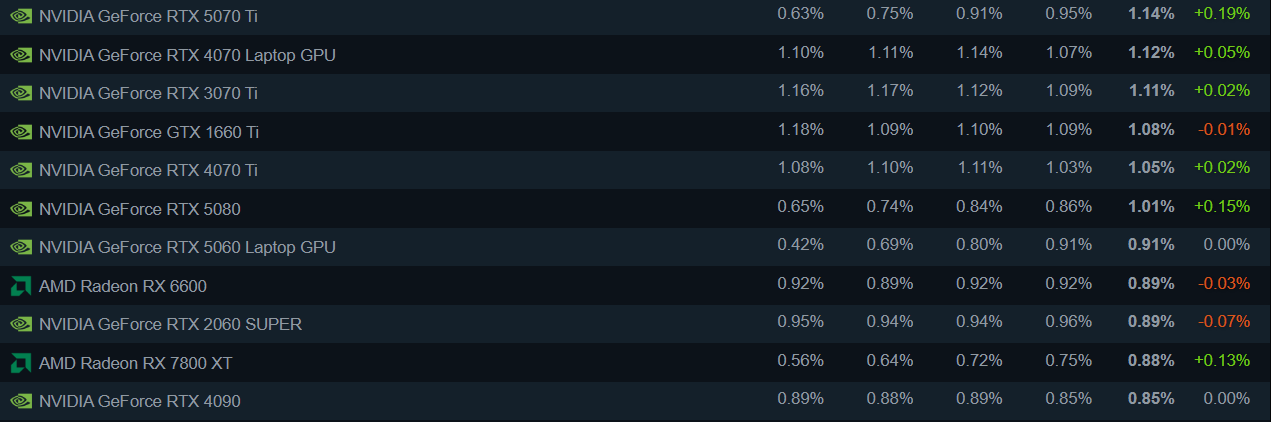Click the 1.18% value in GTX 1660 Ti row
This screenshot has width=1271, height=422.
click(x=800, y=130)
